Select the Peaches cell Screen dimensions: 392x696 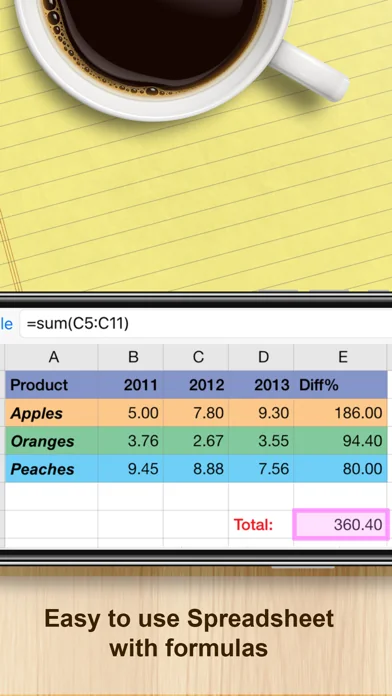click(51, 469)
